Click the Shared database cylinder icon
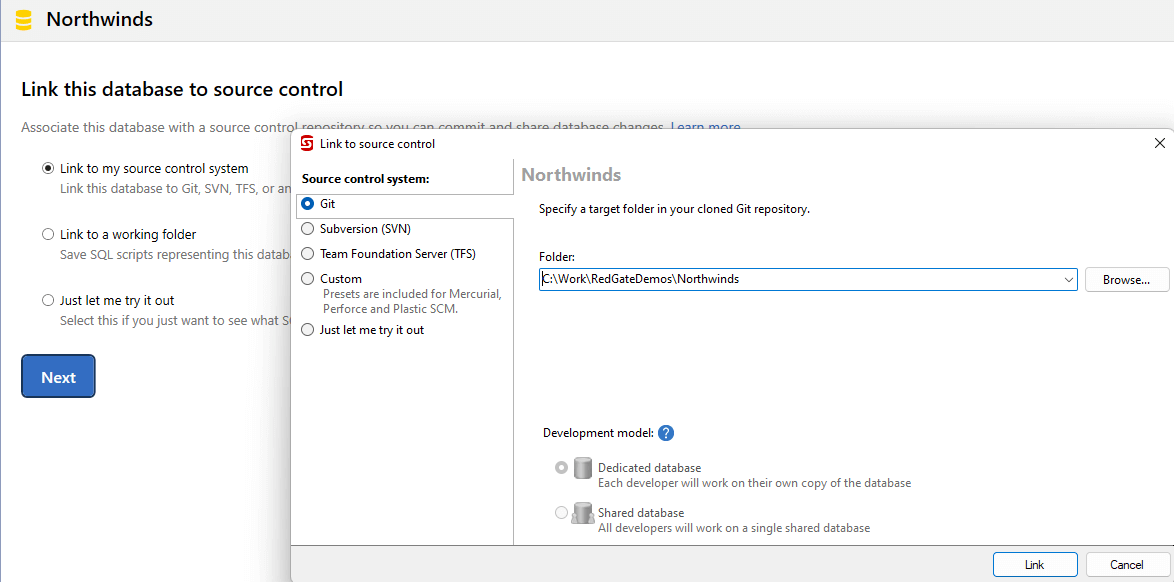 [x=583, y=513]
